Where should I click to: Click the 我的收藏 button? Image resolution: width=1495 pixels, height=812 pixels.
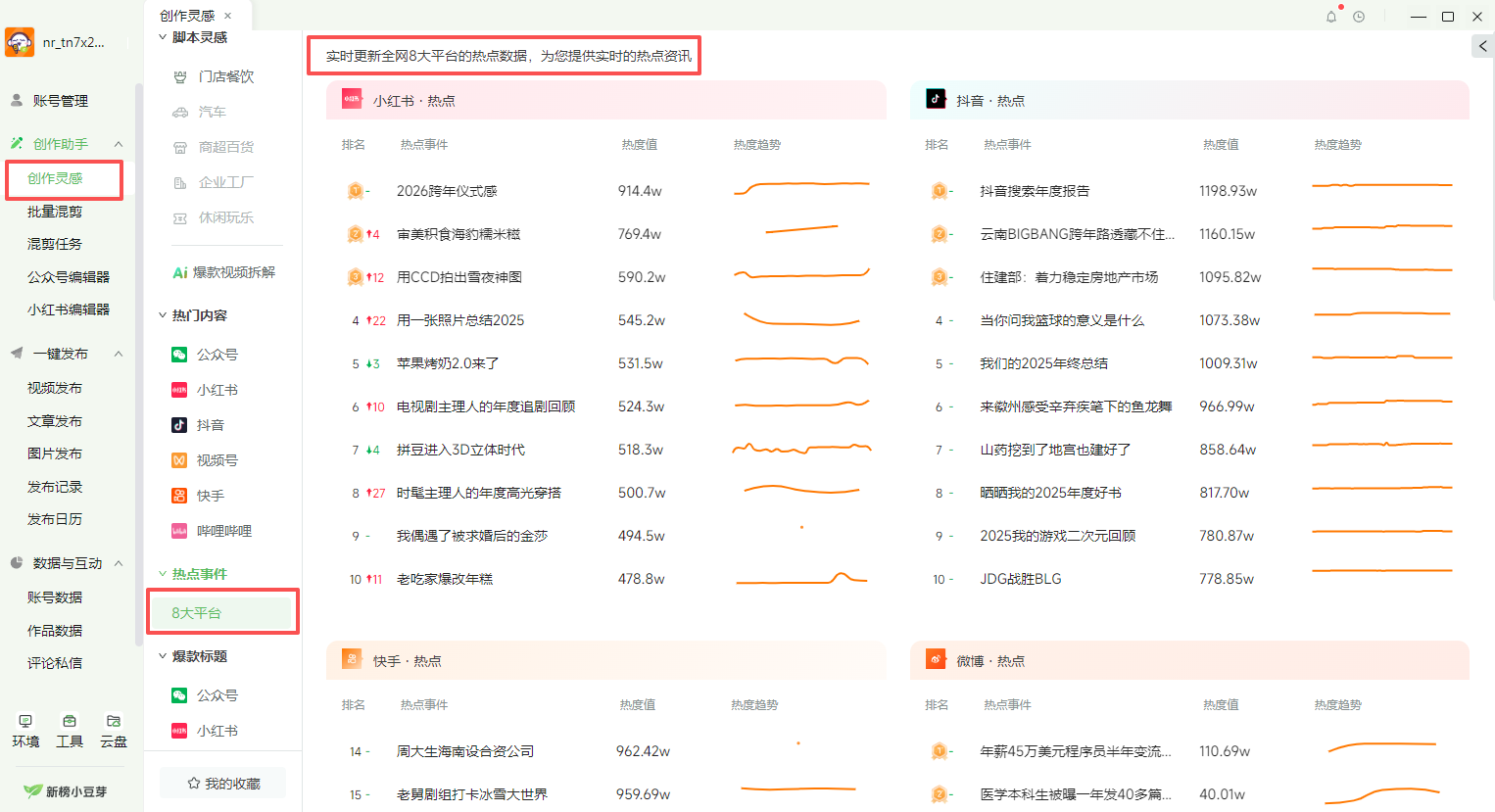(223, 784)
